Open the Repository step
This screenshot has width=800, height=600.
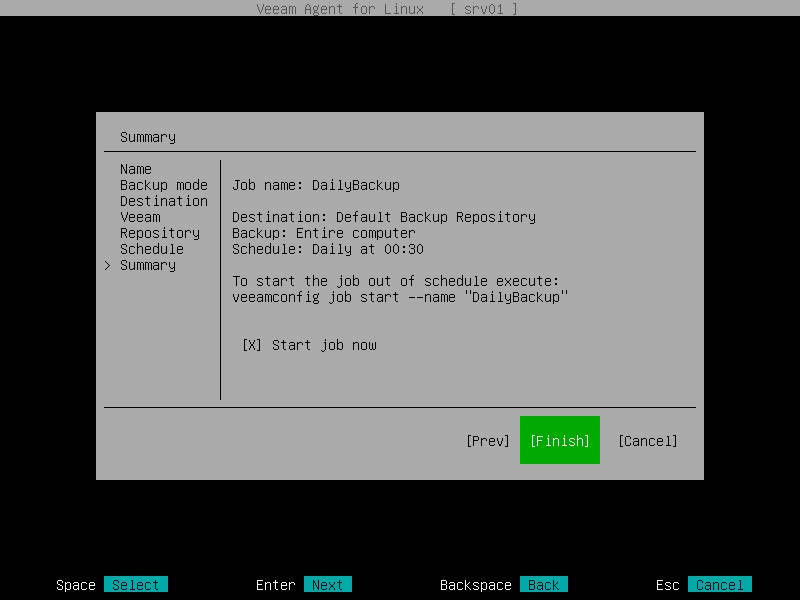tap(160, 233)
